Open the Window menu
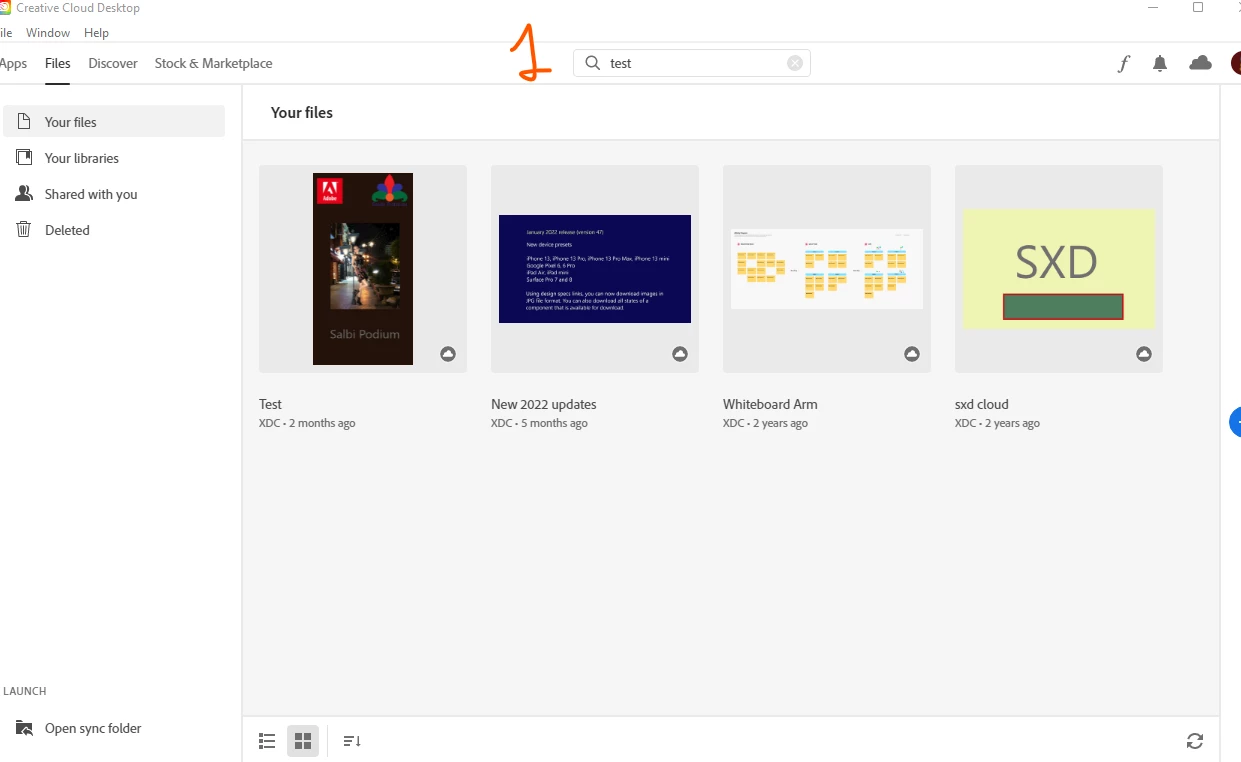Viewport: 1241px width, 762px height. coord(48,33)
